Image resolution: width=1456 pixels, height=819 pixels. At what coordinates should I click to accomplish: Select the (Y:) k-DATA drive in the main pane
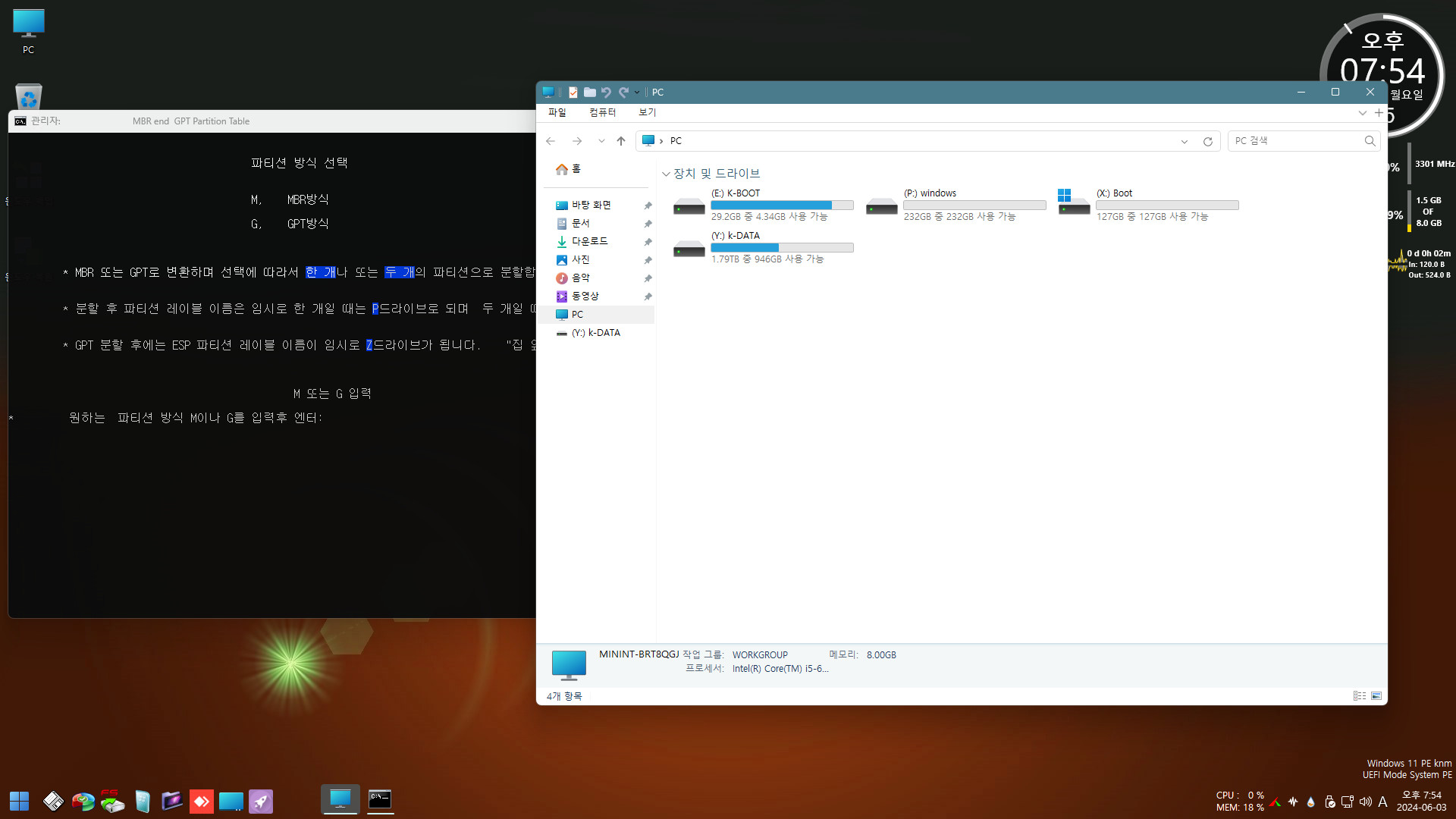(763, 248)
